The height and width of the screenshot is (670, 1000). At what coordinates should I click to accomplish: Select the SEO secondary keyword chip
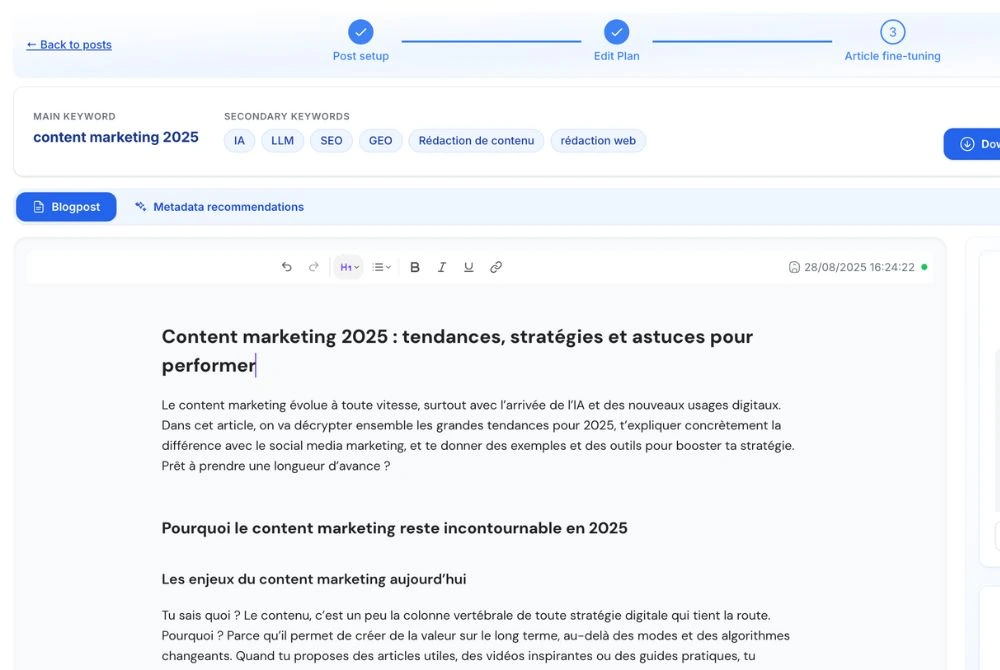[x=331, y=140]
